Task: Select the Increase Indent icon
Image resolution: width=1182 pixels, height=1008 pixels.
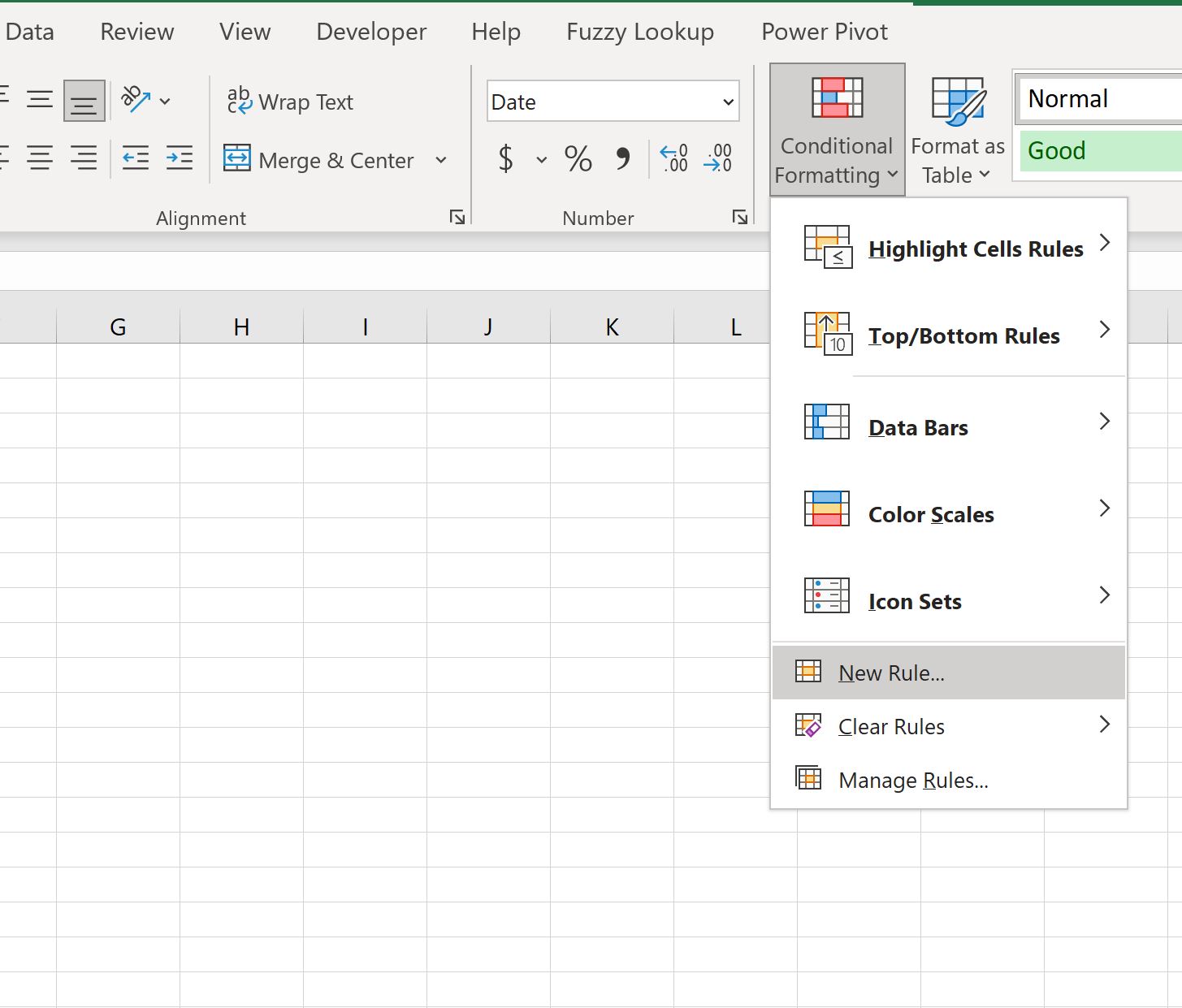Action: click(x=180, y=158)
